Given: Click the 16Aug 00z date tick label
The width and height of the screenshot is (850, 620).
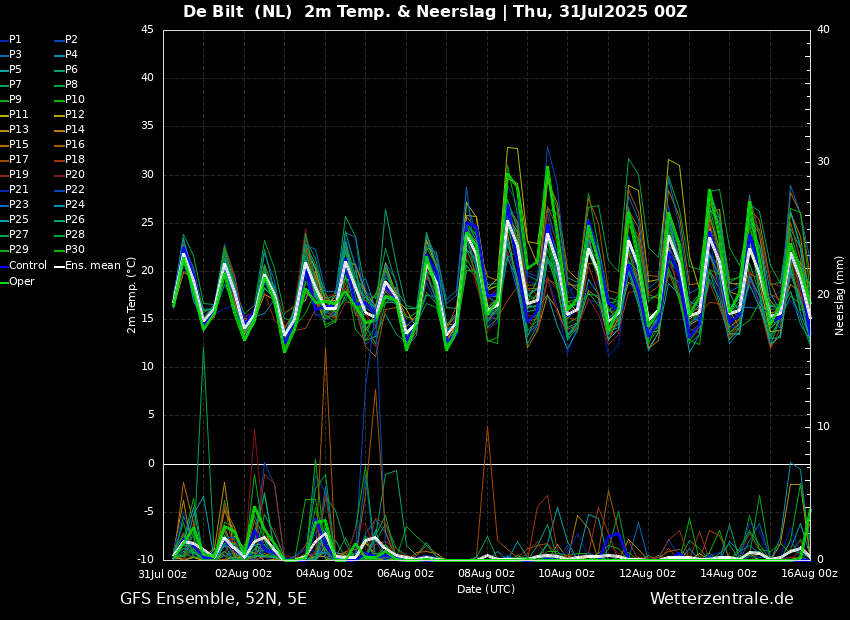Looking at the screenshot, I should [808, 574].
